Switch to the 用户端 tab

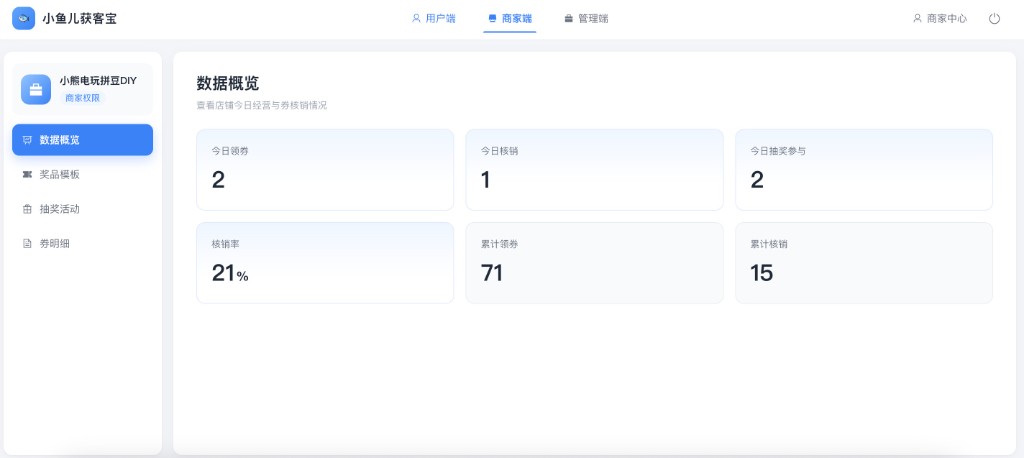(434, 18)
